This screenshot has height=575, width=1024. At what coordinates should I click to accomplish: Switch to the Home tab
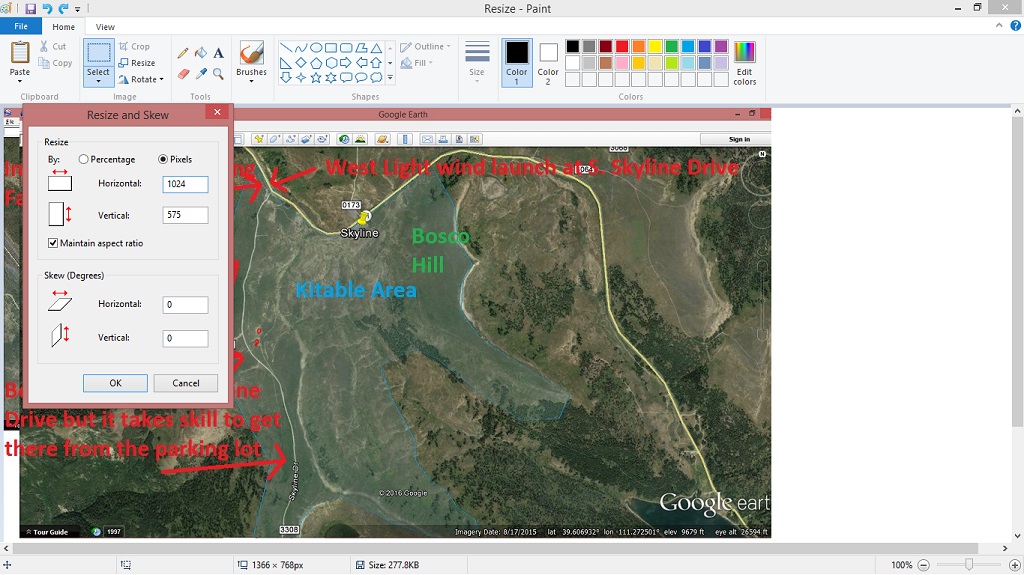tap(63, 27)
